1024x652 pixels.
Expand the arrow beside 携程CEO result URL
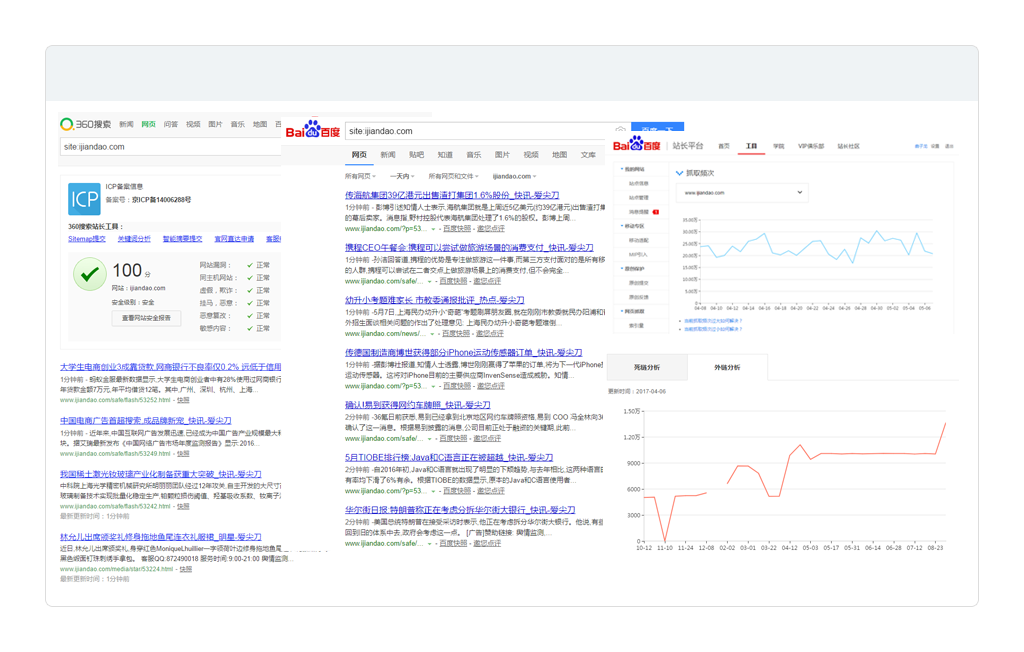coord(429,282)
